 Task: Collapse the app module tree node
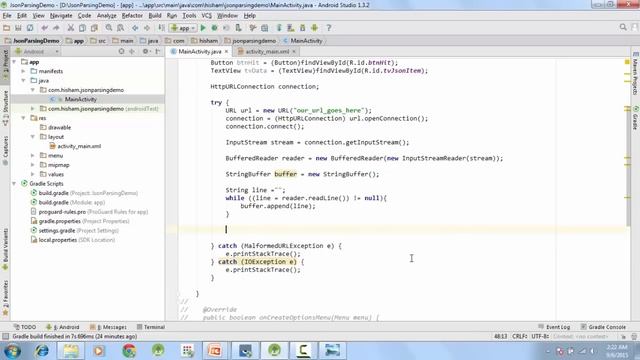pyautogui.click(x=14, y=62)
